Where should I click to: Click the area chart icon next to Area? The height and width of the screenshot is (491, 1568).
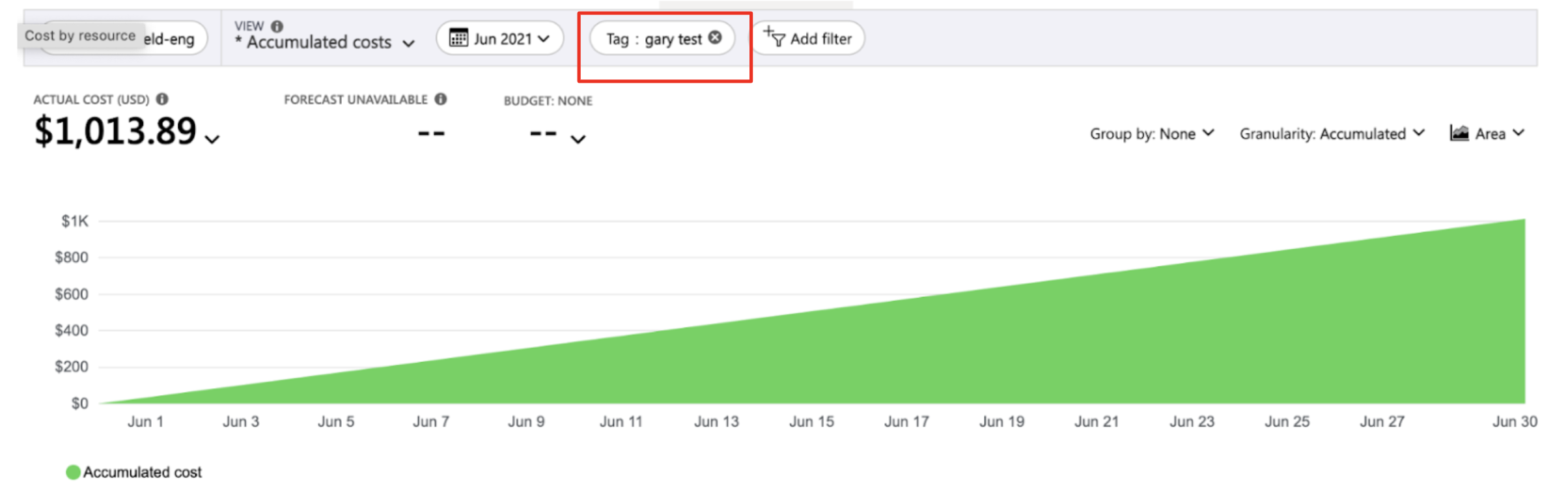pyautogui.click(x=1459, y=133)
